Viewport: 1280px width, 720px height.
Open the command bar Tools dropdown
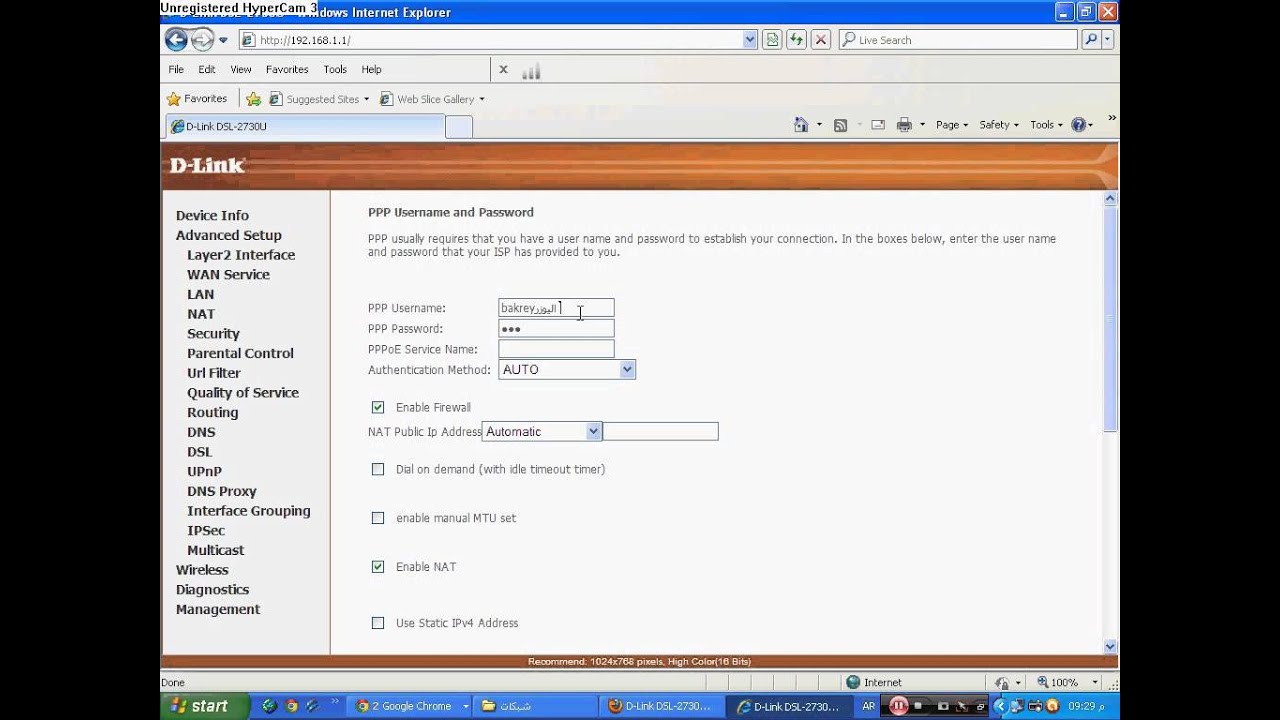(1047, 125)
